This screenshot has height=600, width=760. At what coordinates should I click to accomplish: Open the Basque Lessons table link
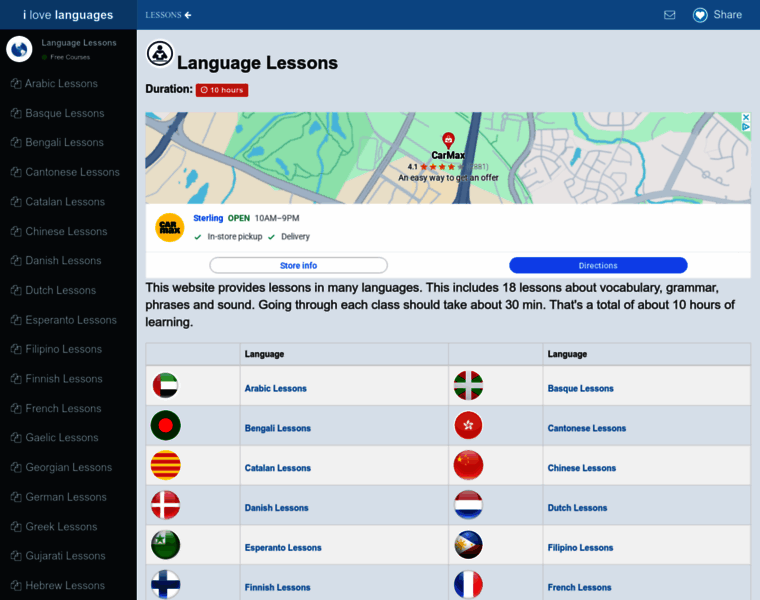coord(580,388)
